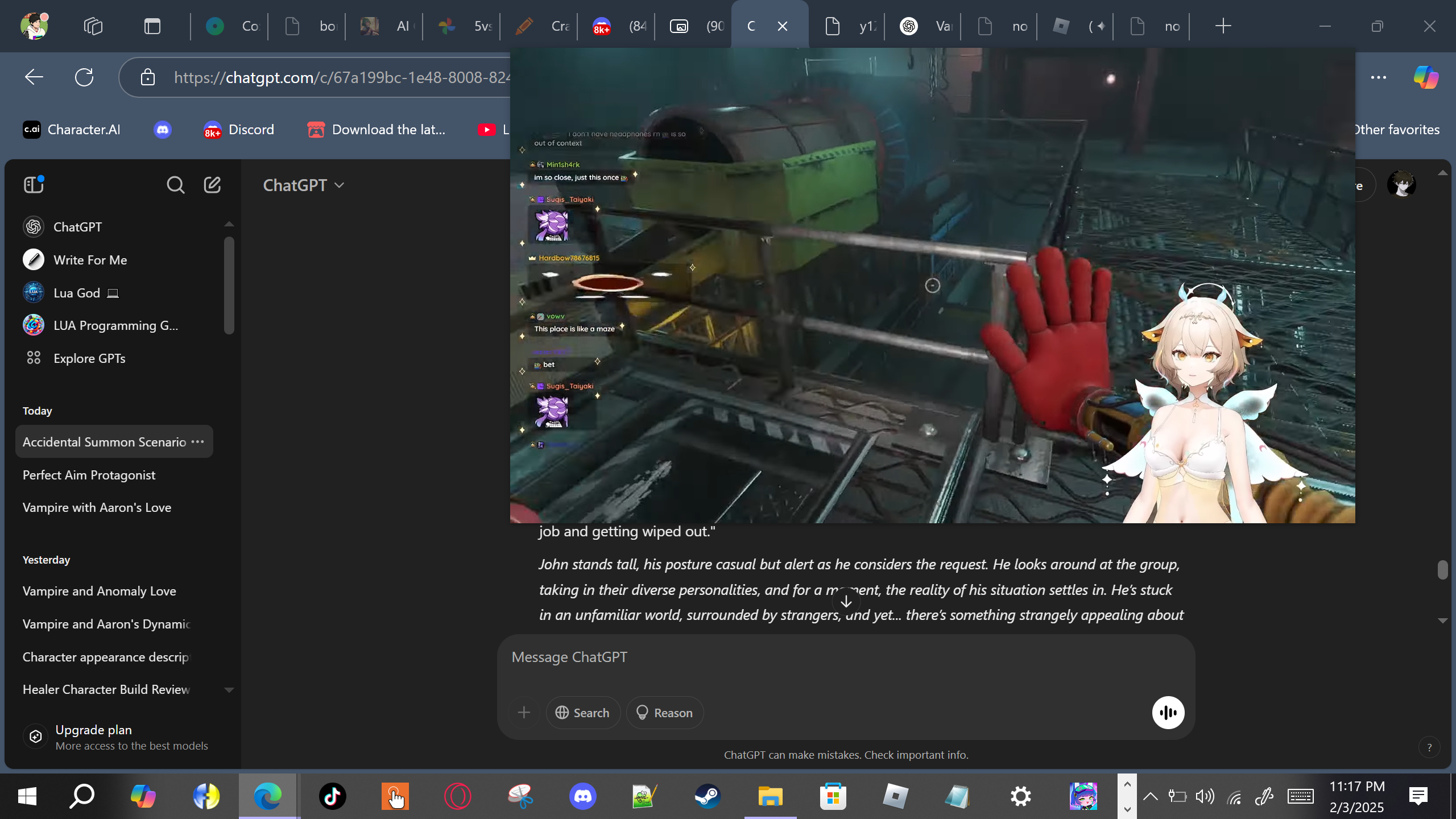Open Discord from the taskbar
This screenshot has height=819, width=1456.
pyautogui.click(x=583, y=796)
